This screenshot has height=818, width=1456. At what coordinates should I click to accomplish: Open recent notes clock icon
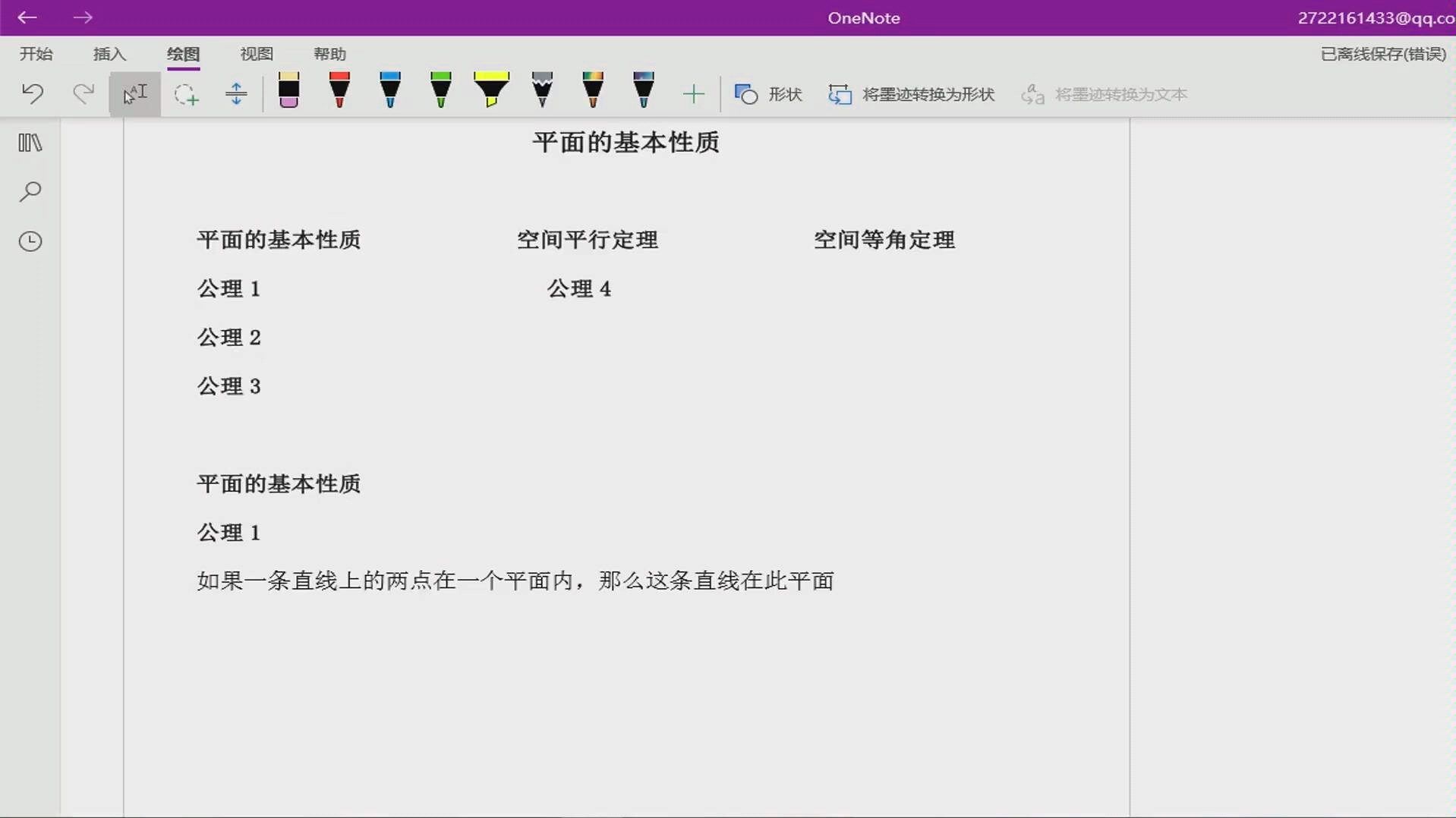tap(30, 241)
